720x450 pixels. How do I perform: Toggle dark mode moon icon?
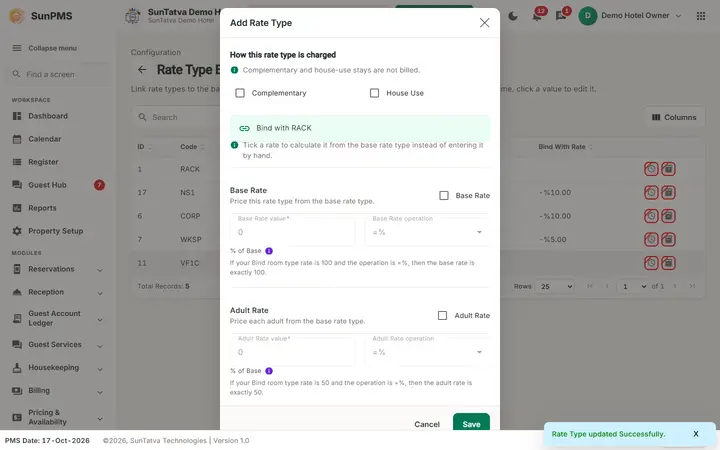point(513,16)
